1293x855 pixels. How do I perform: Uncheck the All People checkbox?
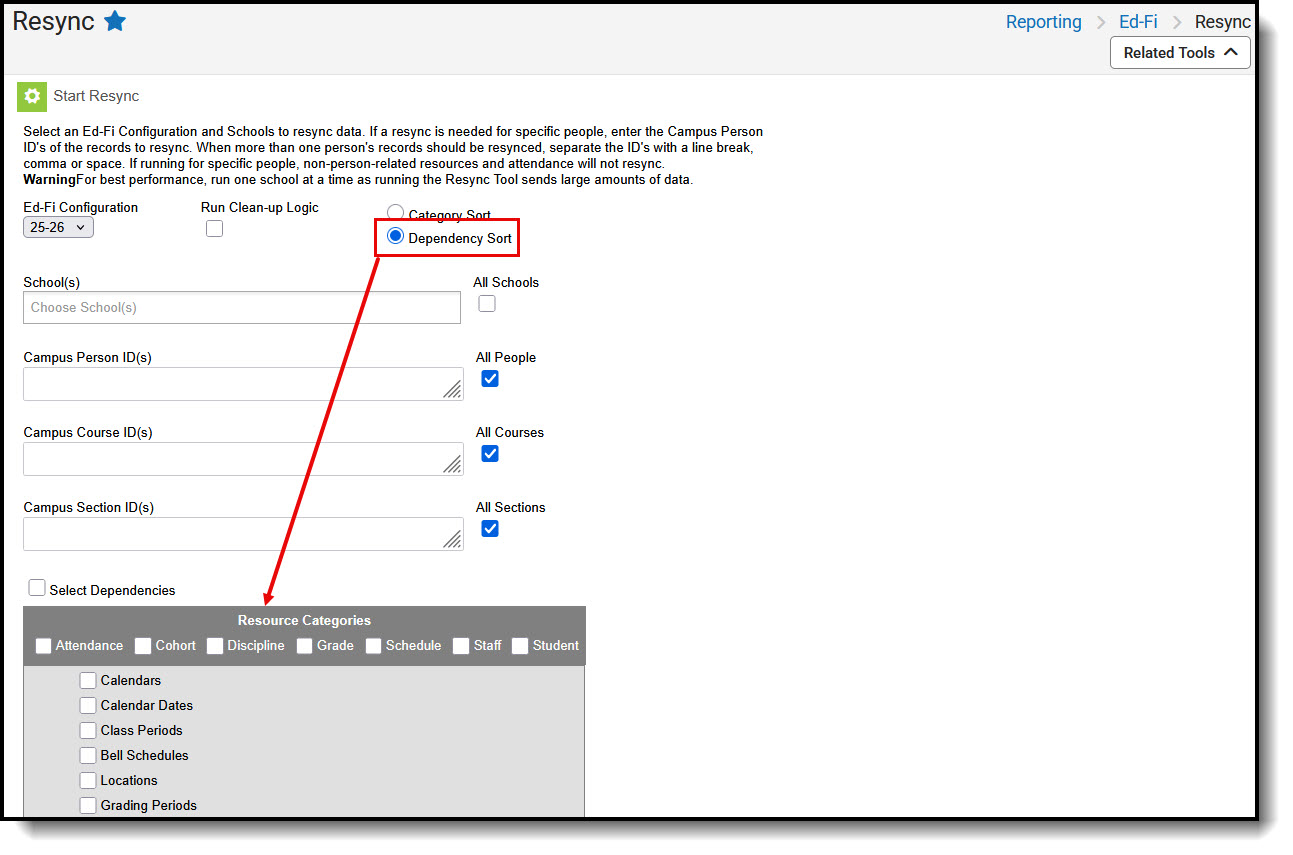[x=489, y=378]
